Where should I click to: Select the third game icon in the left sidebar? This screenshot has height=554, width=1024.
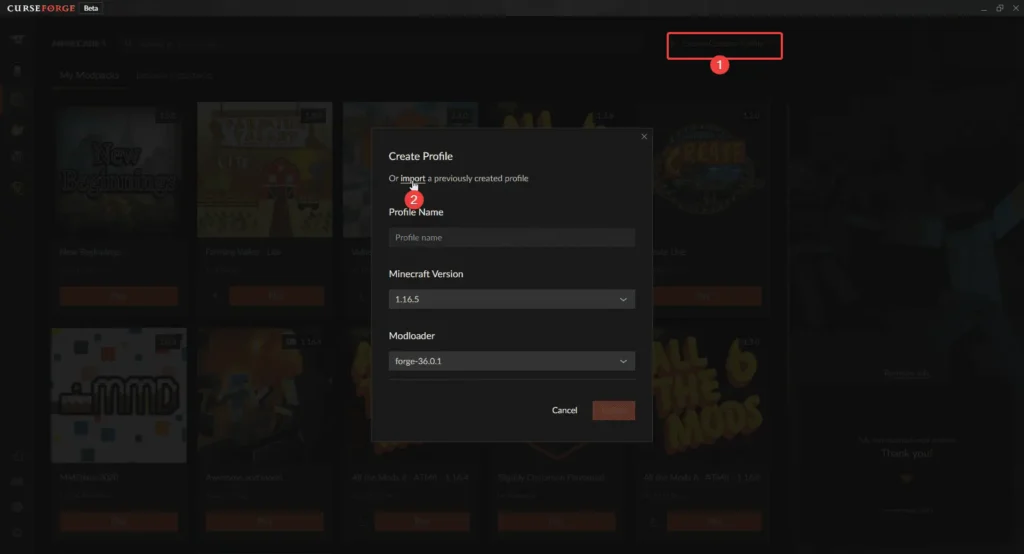[x=18, y=129]
